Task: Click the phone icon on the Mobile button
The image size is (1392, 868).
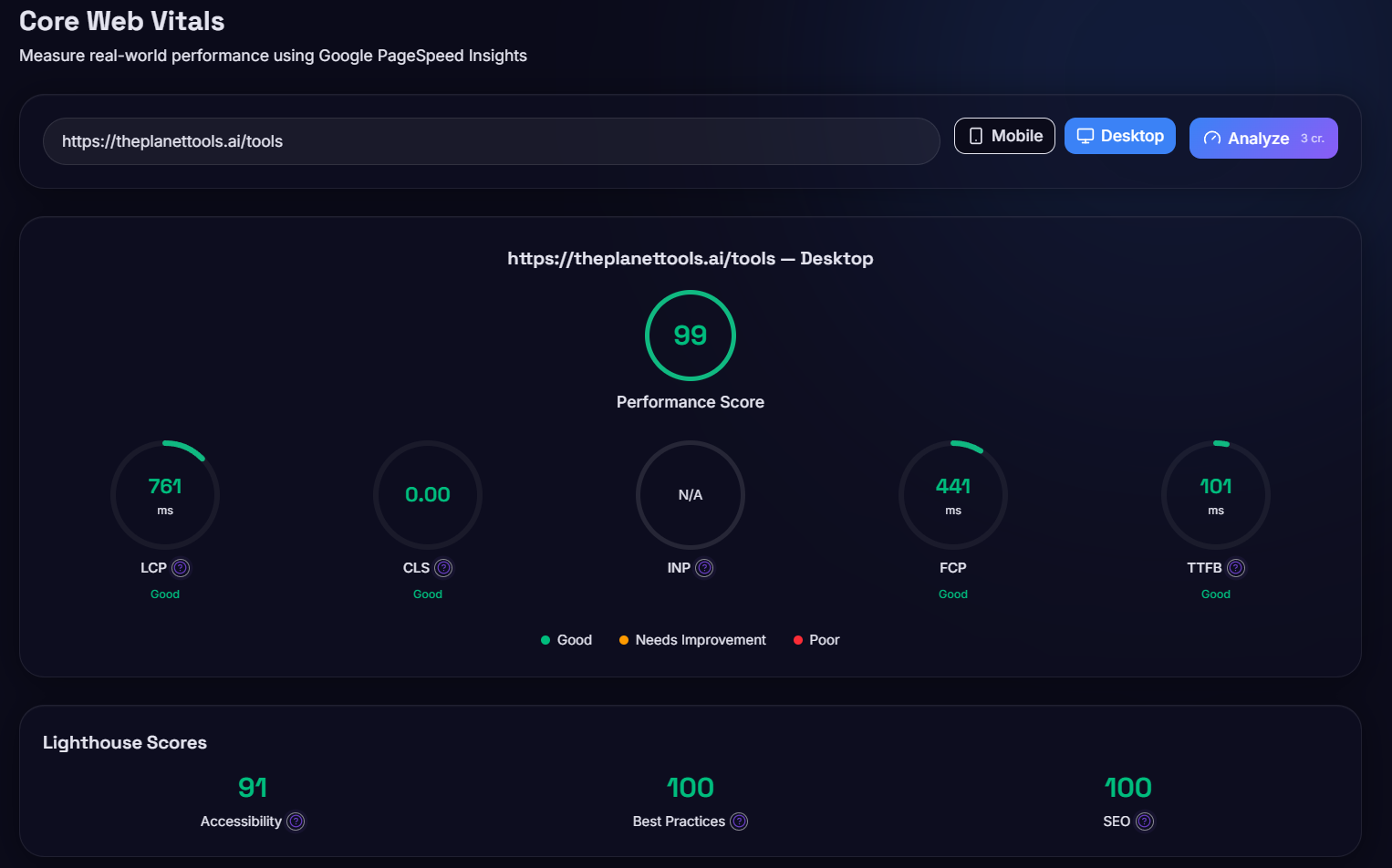Action: tap(978, 135)
